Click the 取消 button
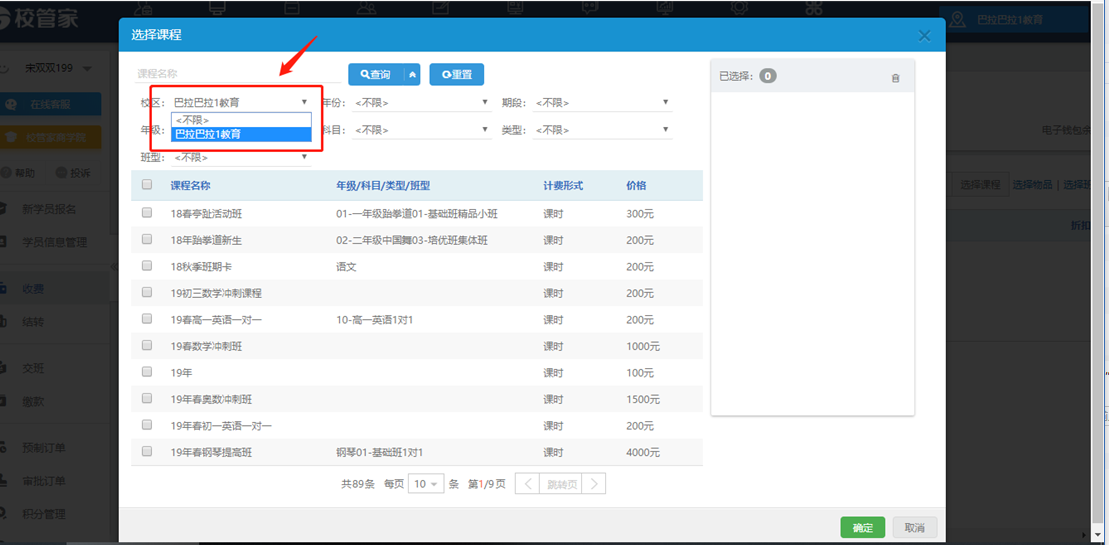This screenshot has height=545, width=1109. pyautogui.click(x=915, y=527)
